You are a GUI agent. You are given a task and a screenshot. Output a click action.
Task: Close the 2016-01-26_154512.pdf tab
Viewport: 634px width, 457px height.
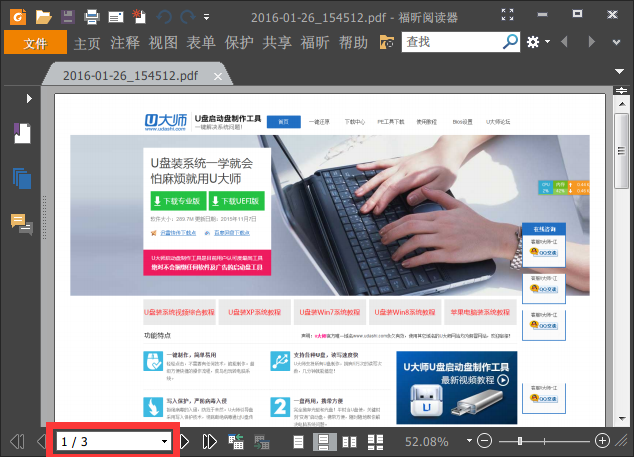[x=218, y=76]
